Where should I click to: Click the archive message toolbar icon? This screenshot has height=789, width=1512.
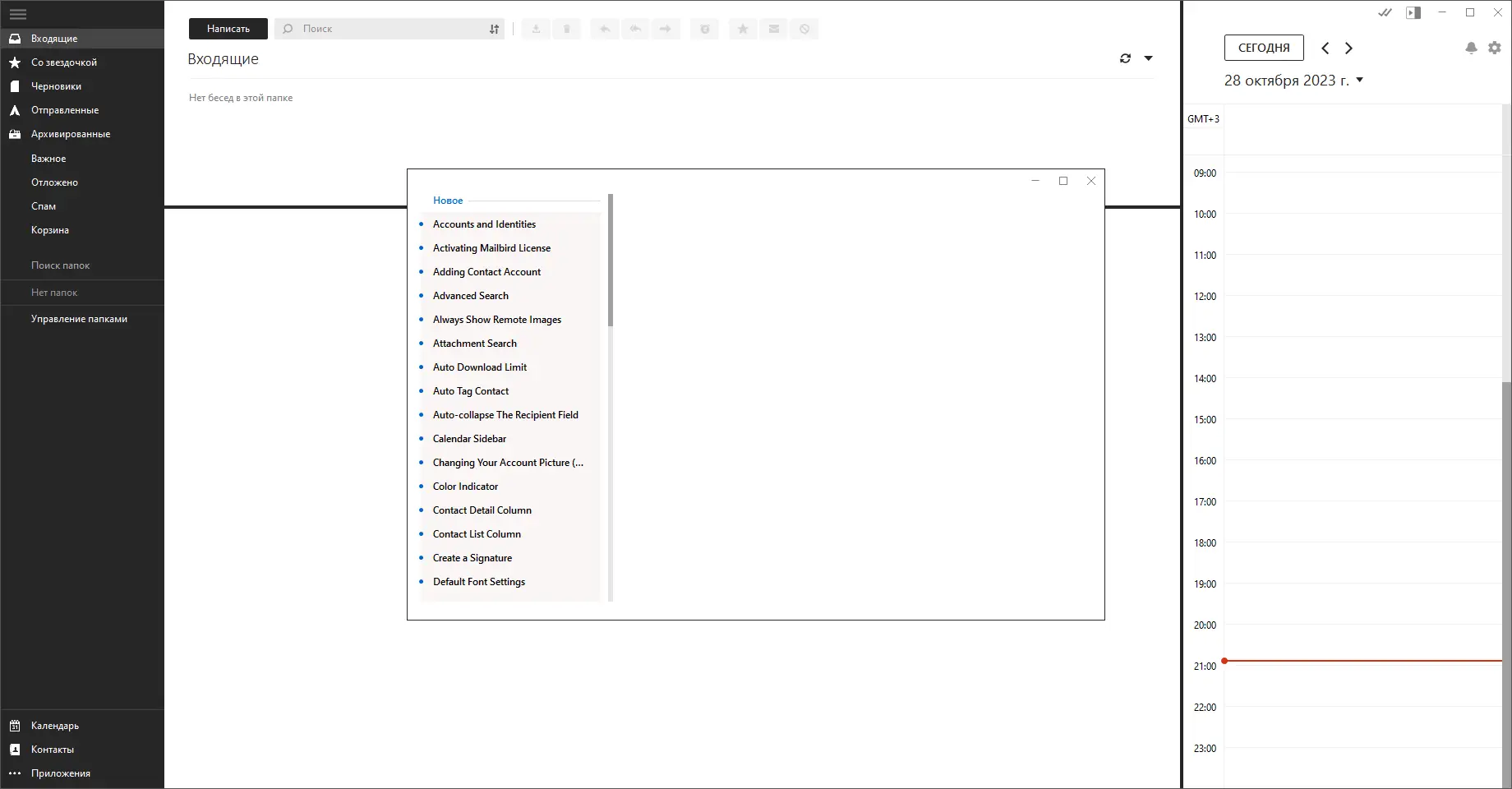click(x=536, y=29)
